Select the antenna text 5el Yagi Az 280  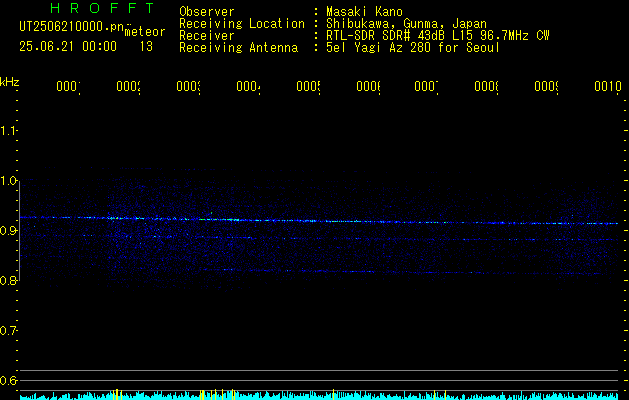[380, 48]
